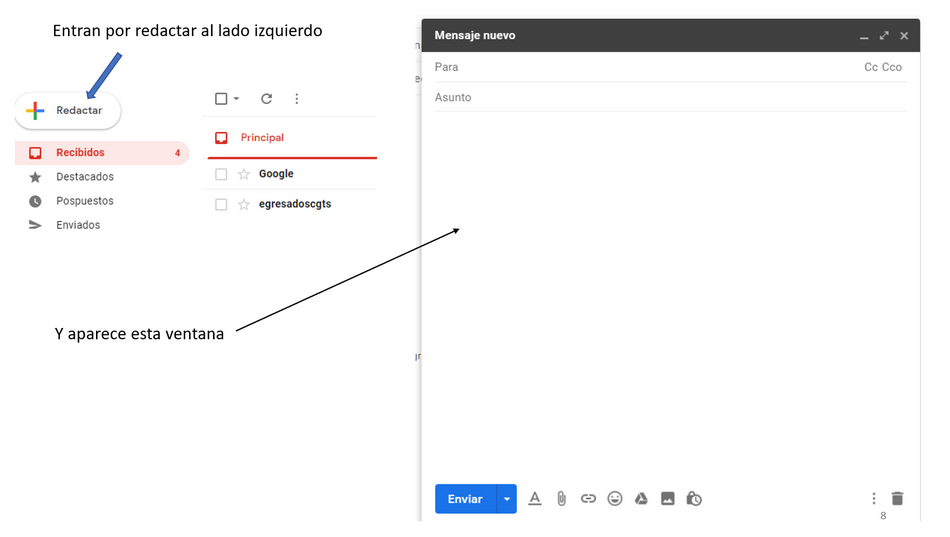Discard draft with trash icon
Screen dimensions: 950x537
tap(897, 498)
